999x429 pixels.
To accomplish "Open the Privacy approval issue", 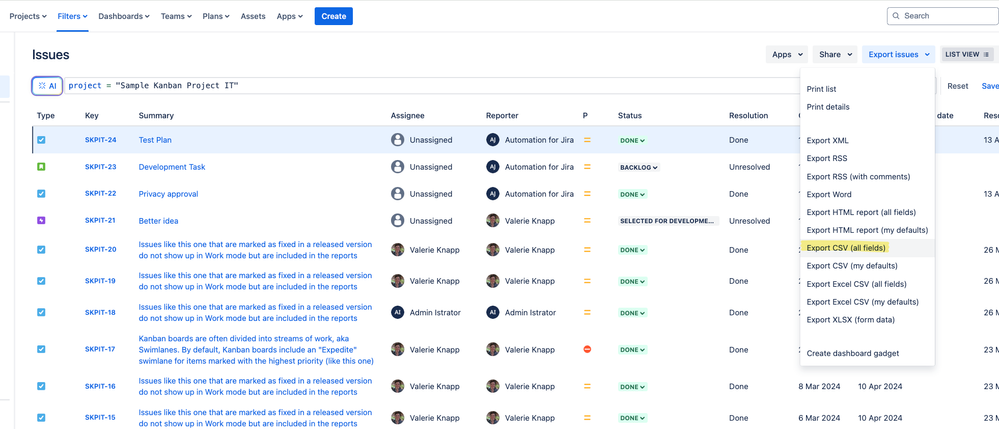I will [168, 194].
